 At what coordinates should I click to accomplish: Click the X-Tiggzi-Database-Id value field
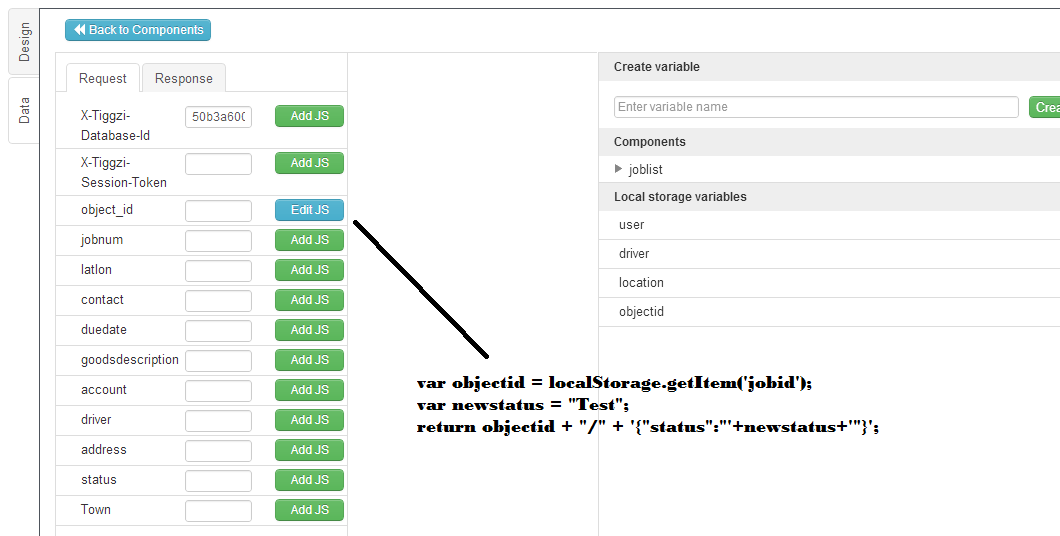pos(218,117)
